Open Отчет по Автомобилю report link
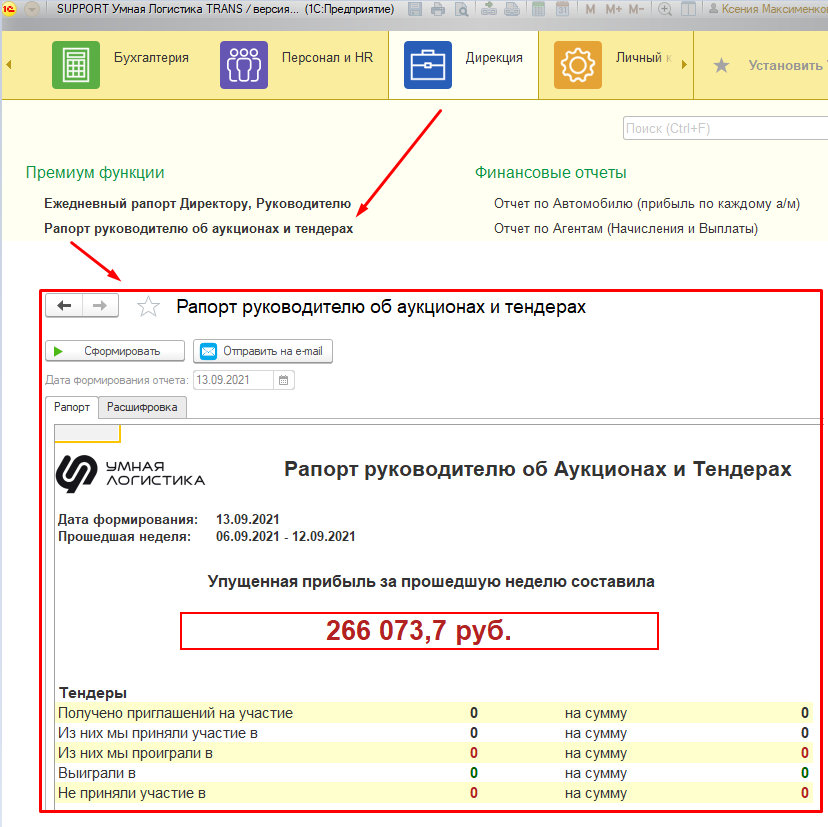828x827 pixels. click(647, 204)
